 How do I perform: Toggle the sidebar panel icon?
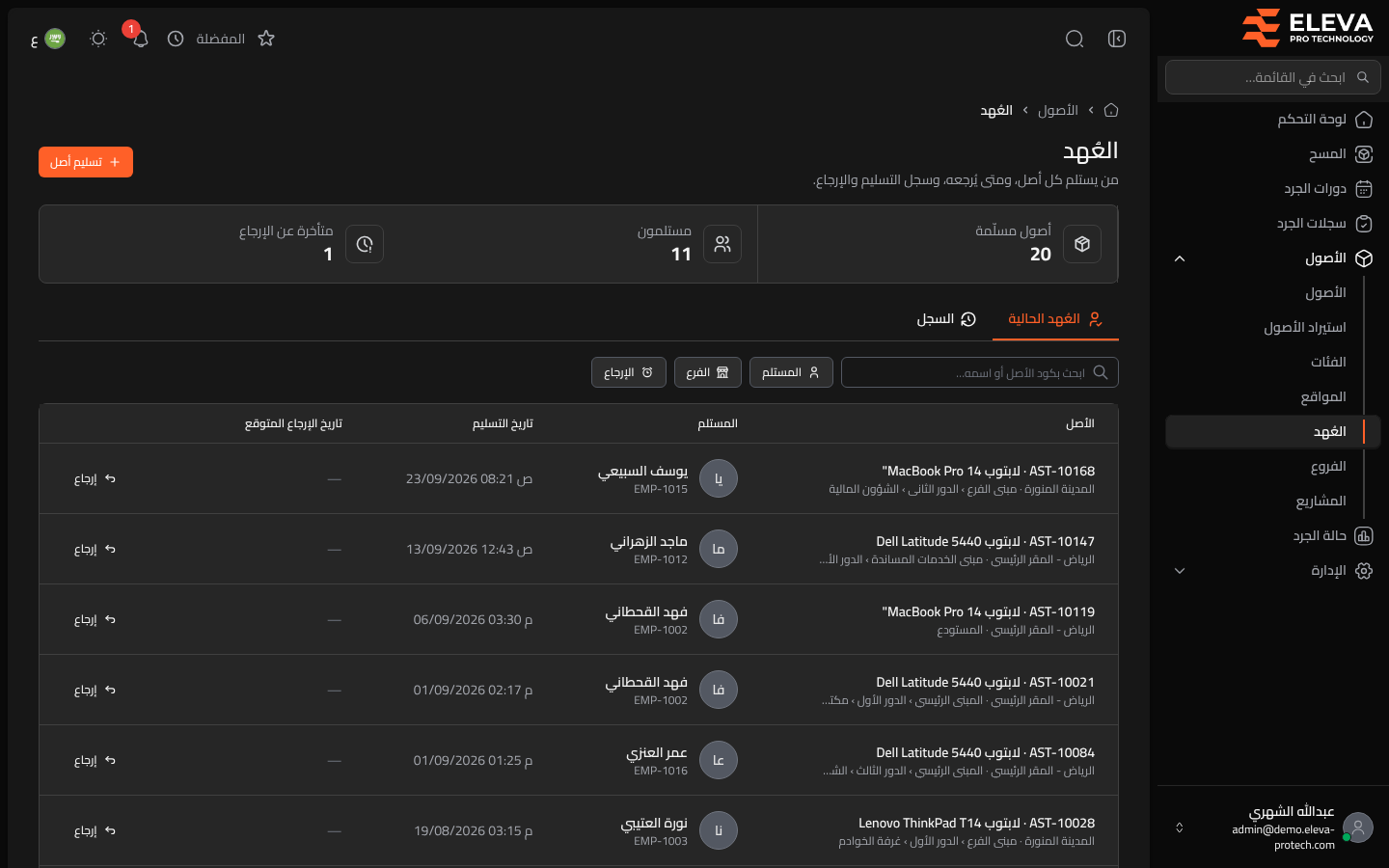(x=1117, y=39)
